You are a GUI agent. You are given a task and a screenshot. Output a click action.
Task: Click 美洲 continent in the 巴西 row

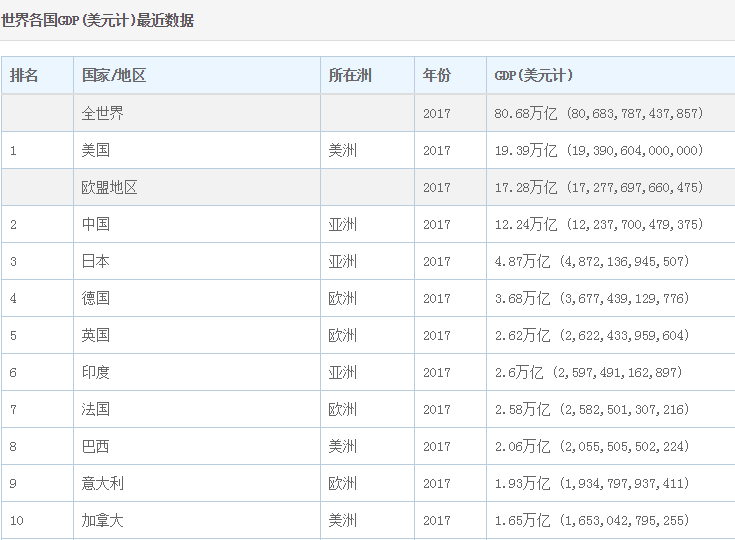coord(343,446)
